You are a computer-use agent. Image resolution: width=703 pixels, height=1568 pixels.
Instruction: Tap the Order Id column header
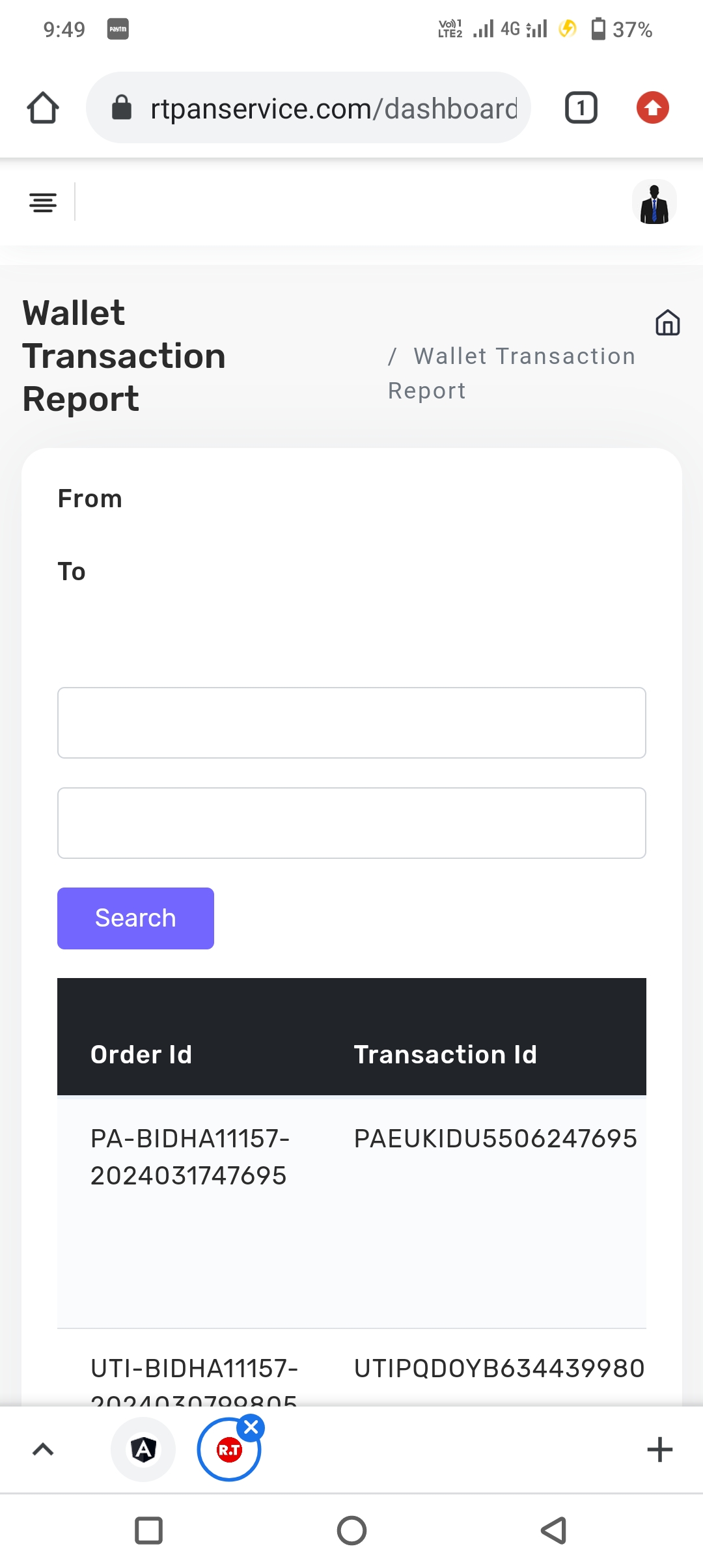pyautogui.click(x=141, y=1054)
